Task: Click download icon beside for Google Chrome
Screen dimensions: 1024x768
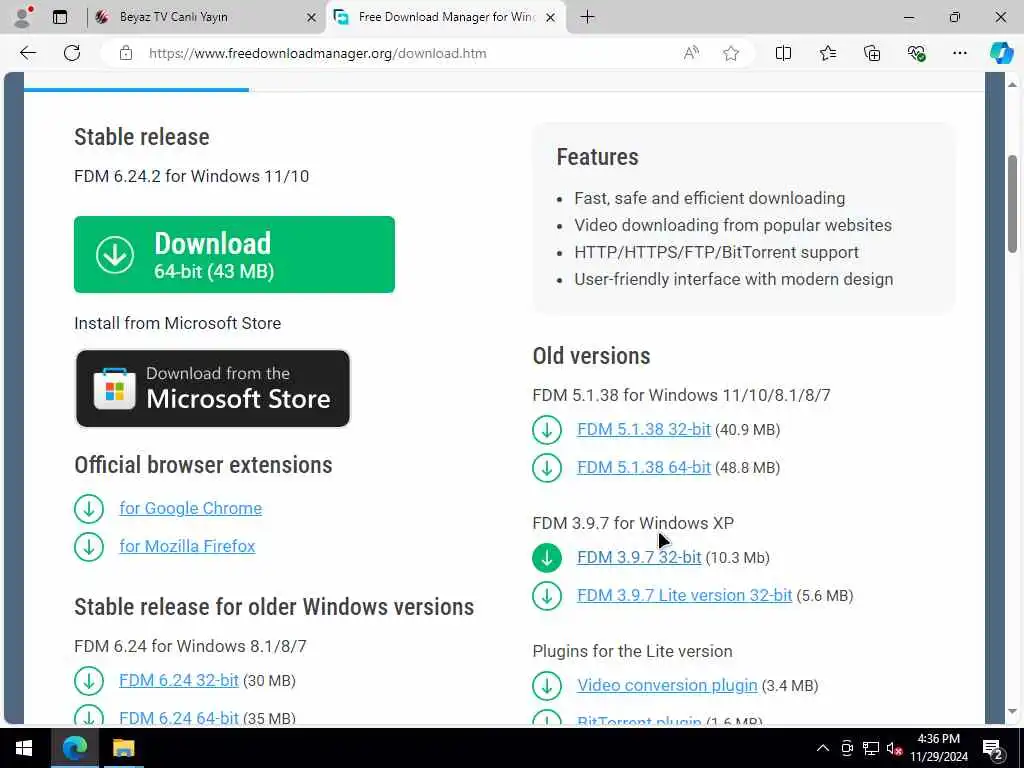Action: pos(89,509)
